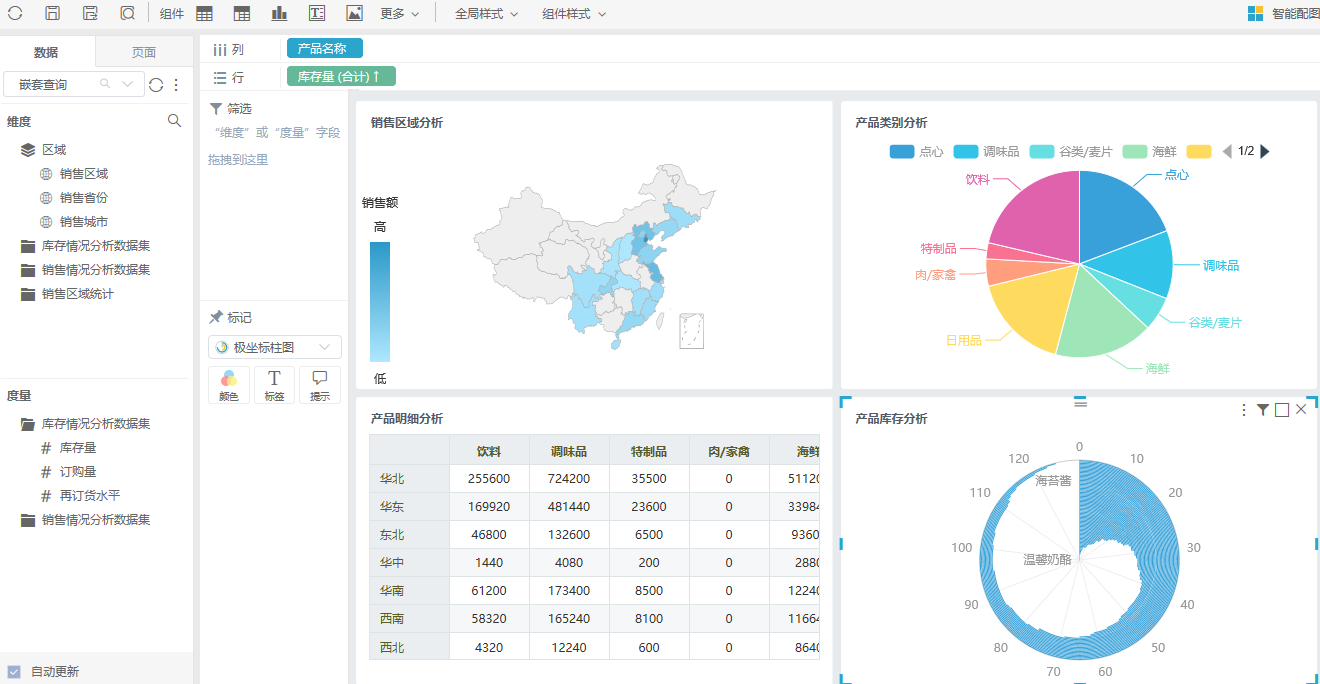Click the refresh icon in the top toolbar
Viewport: 1320px width, 684px height.
(x=15, y=14)
